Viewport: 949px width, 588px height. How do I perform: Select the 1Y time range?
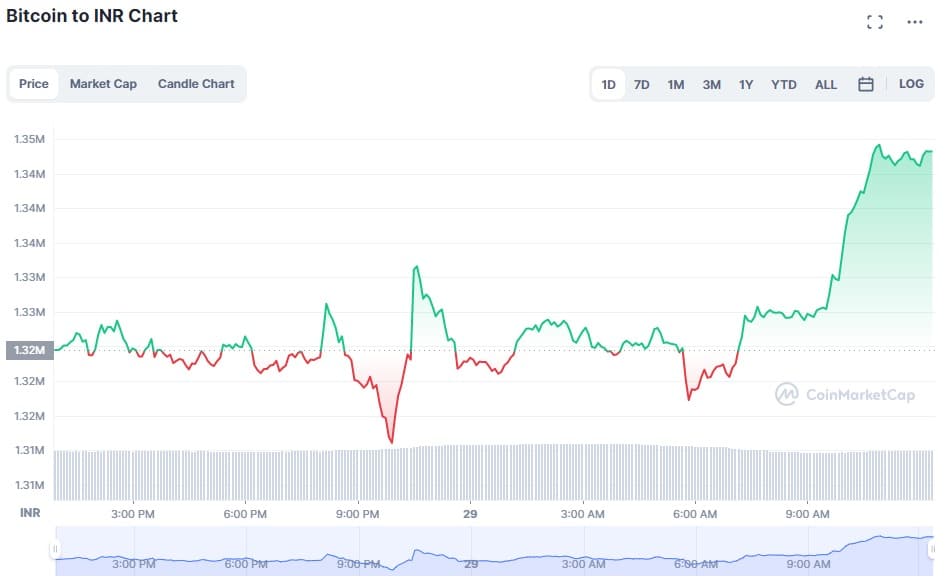click(746, 85)
